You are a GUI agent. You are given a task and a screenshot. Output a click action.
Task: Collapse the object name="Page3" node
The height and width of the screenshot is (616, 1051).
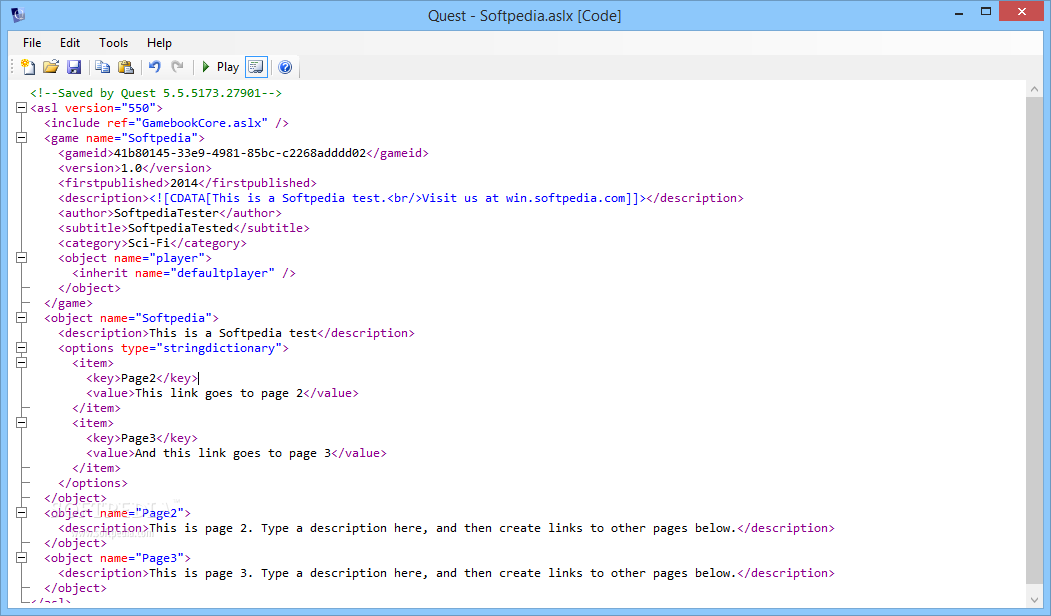(21, 558)
